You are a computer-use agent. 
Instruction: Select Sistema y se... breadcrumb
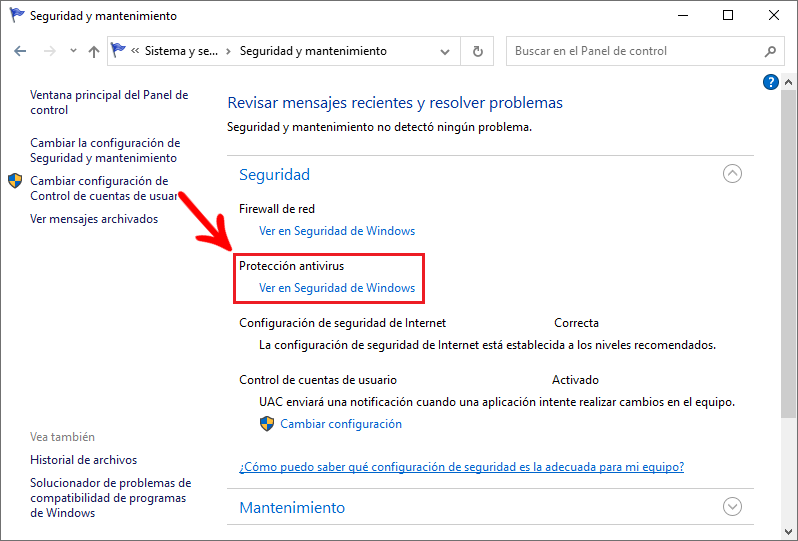[x=181, y=51]
